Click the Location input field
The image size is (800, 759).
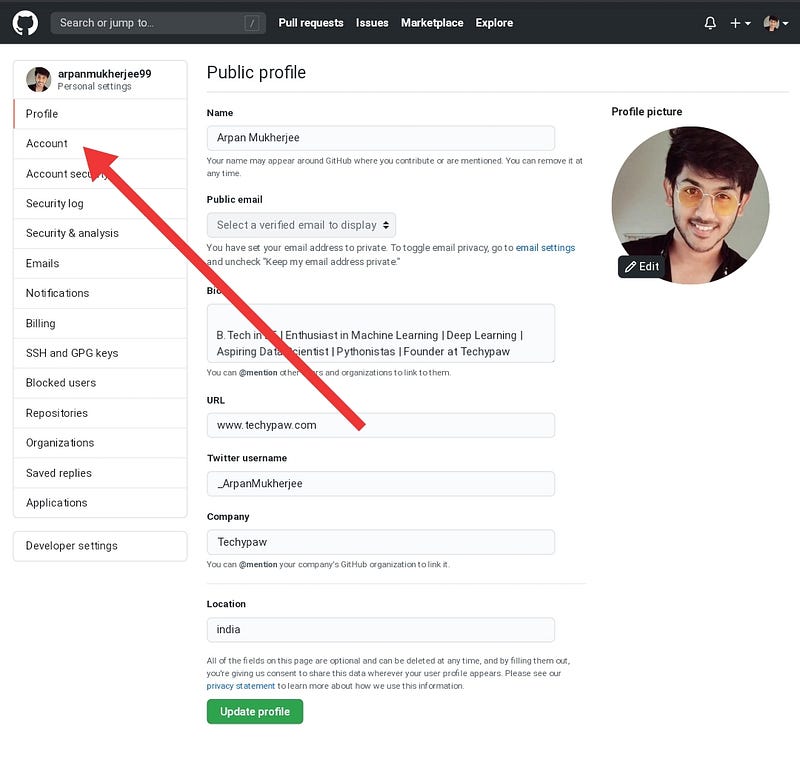tap(381, 629)
